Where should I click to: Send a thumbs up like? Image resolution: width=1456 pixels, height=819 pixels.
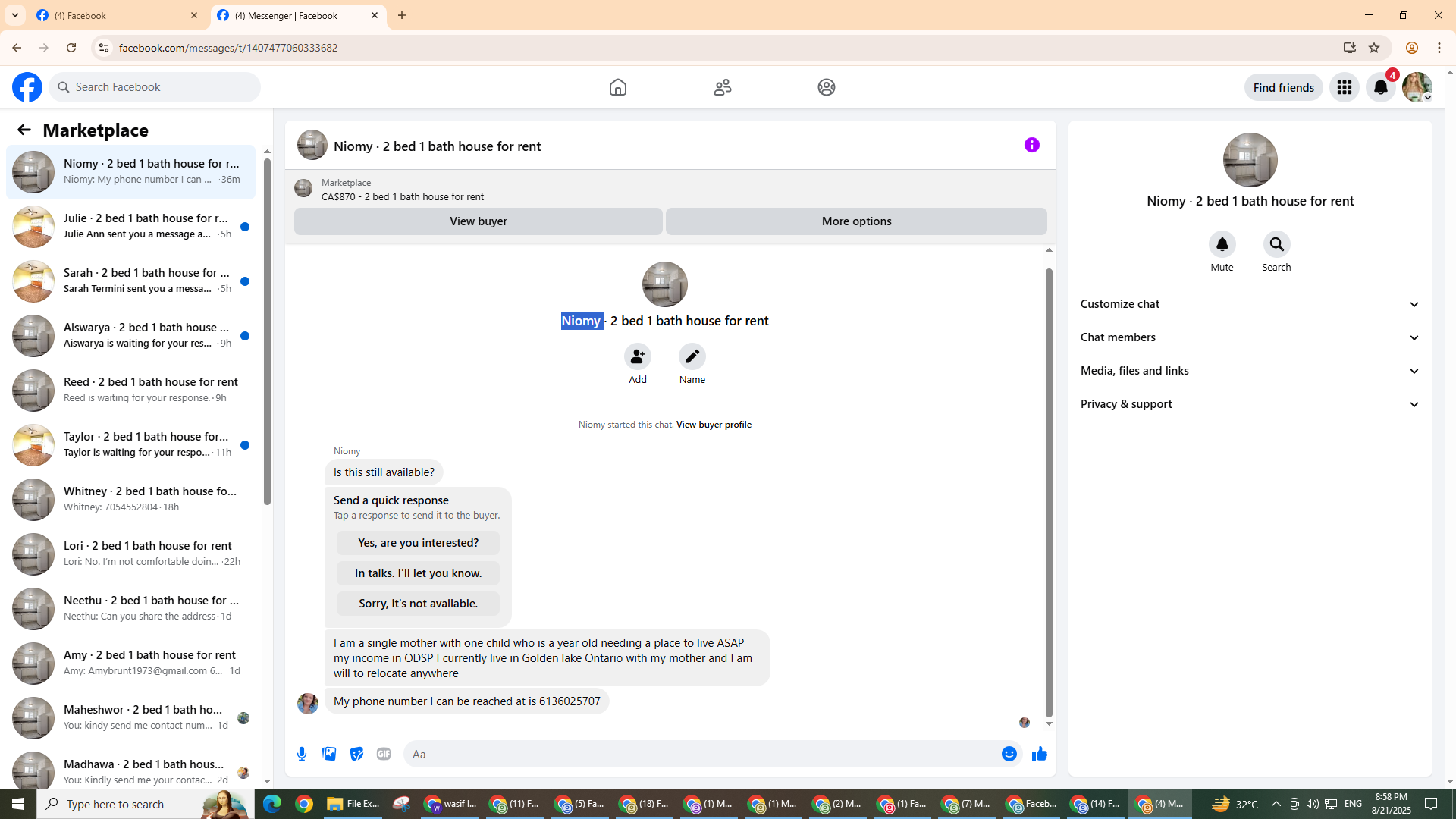point(1039,754)
